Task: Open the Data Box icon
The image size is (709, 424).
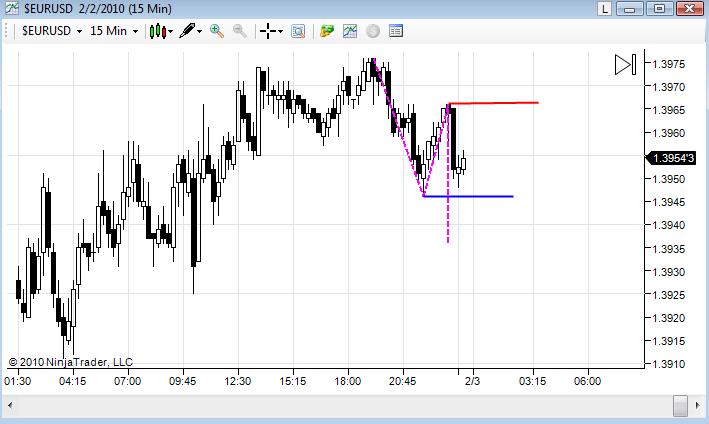Action: [x=298, y=31]
